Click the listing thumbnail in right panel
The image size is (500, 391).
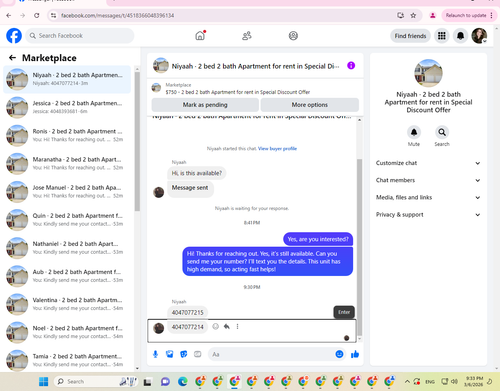click(x=428, y=73)
